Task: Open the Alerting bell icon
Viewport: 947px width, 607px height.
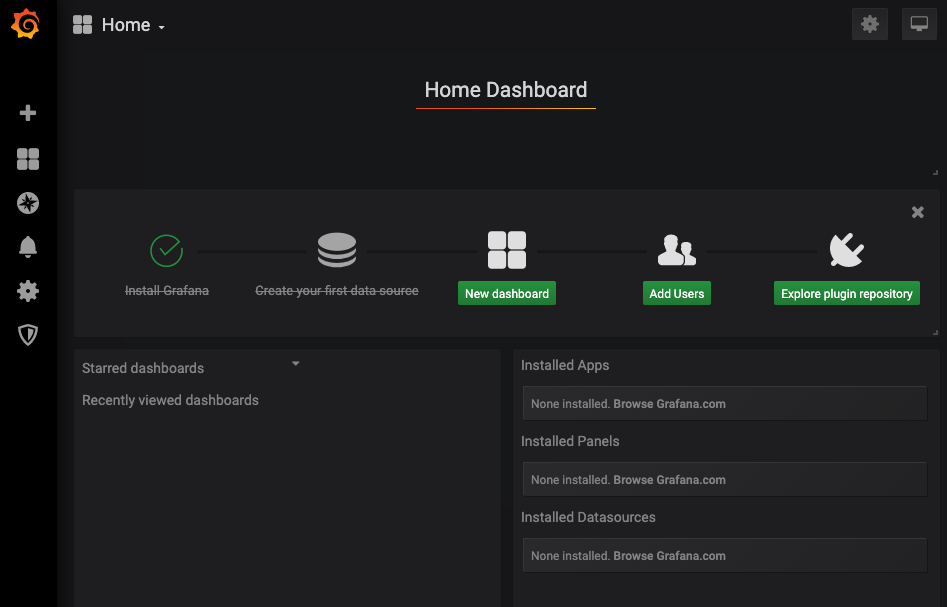Action: point(28,247)
